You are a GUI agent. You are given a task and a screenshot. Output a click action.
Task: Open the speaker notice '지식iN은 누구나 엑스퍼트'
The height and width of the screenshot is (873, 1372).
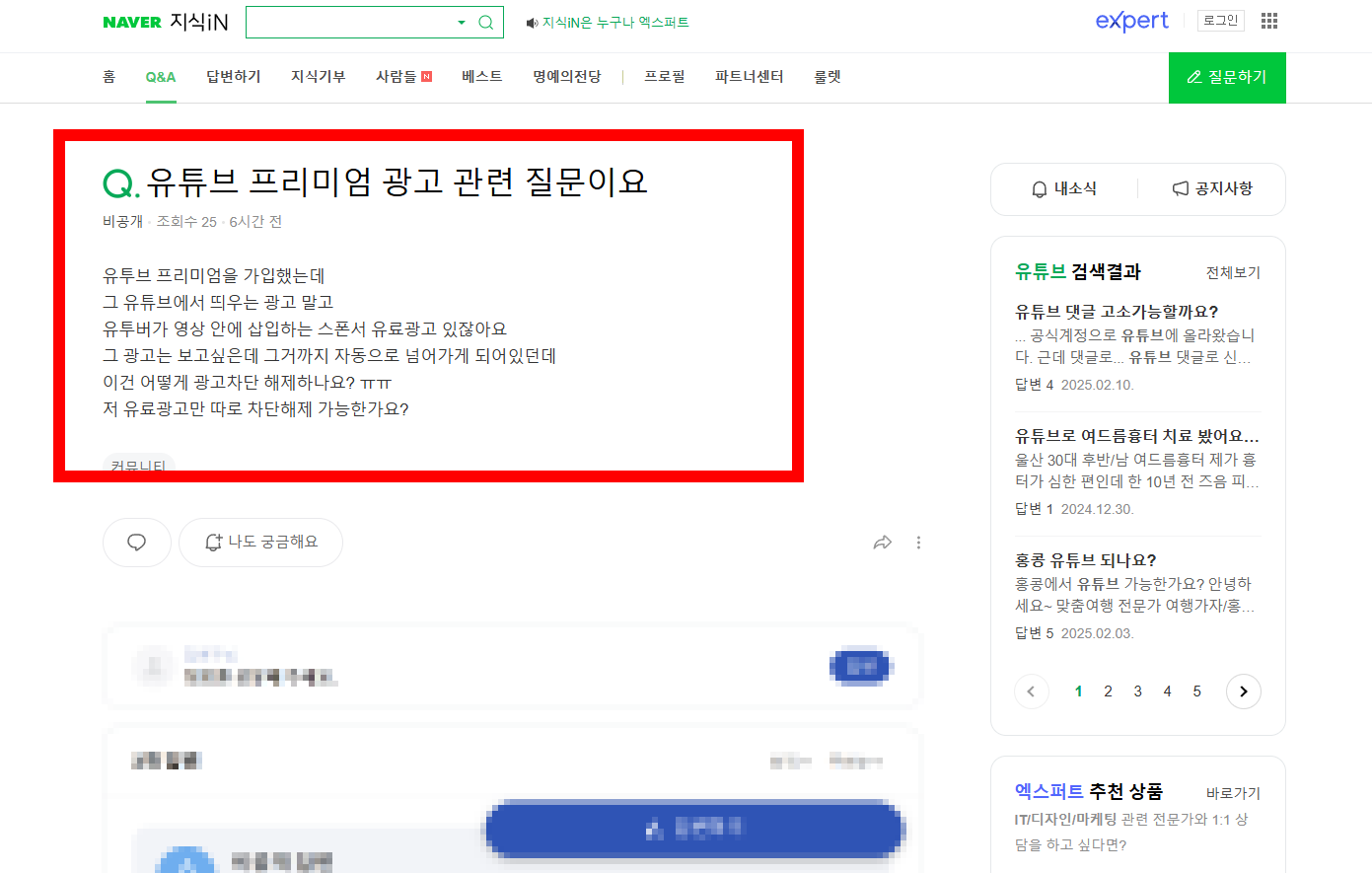click(608, 22)
